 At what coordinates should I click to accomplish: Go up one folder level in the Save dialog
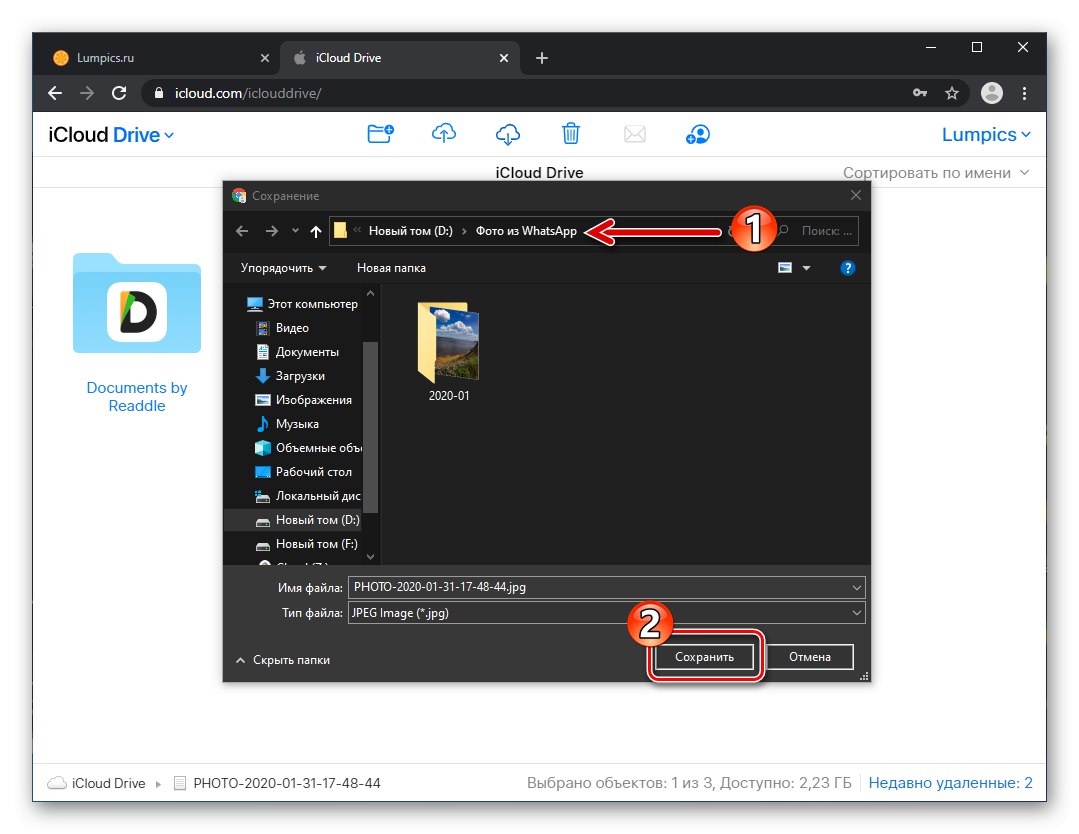(315, 231)
